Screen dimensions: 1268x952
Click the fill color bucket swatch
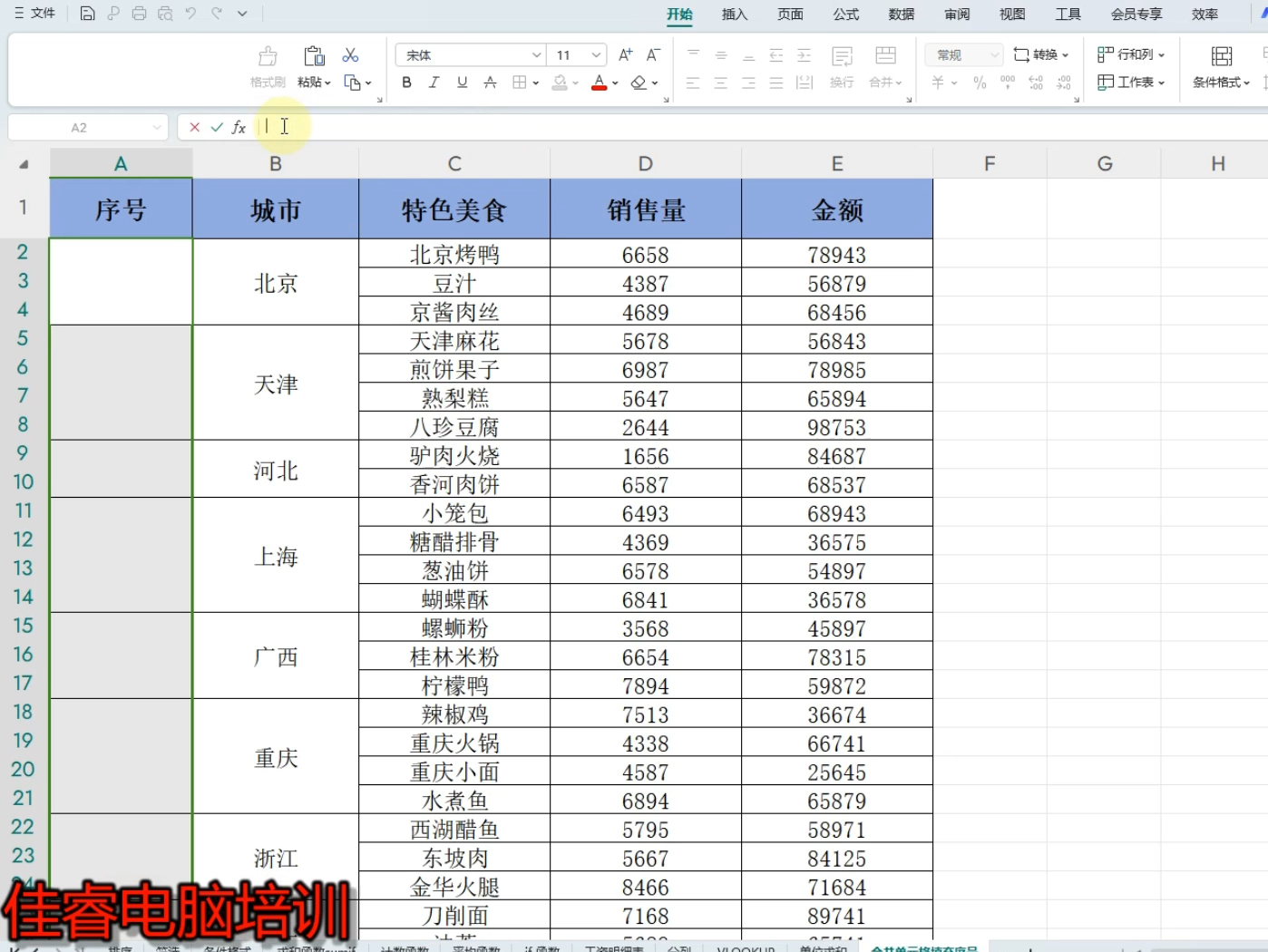point(561,83)
